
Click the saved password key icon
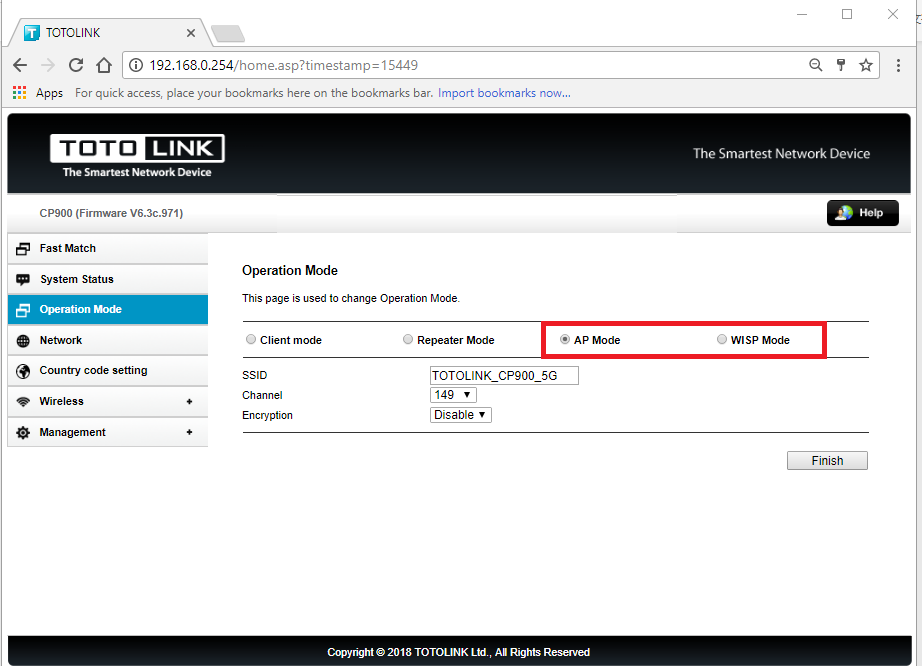[841, 65]
